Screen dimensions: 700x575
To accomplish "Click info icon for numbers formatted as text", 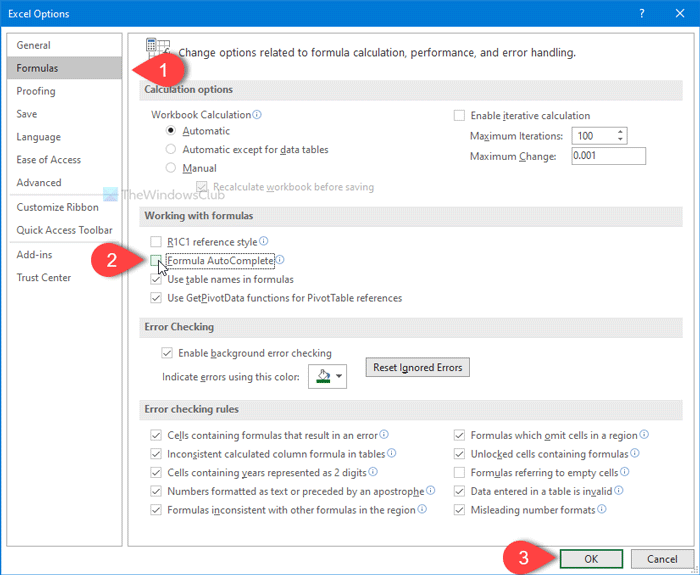I will (x=430, y=491).
